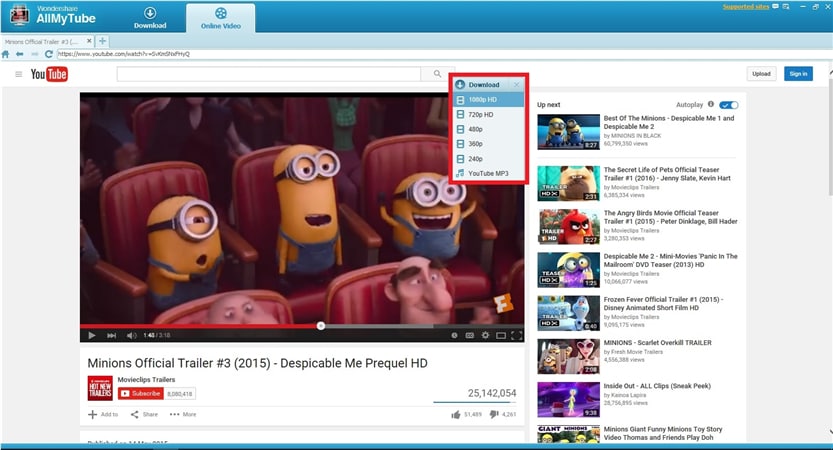
Task: Like the video with thumbs up
Action: pyautogui.click(x=456, y=414)
